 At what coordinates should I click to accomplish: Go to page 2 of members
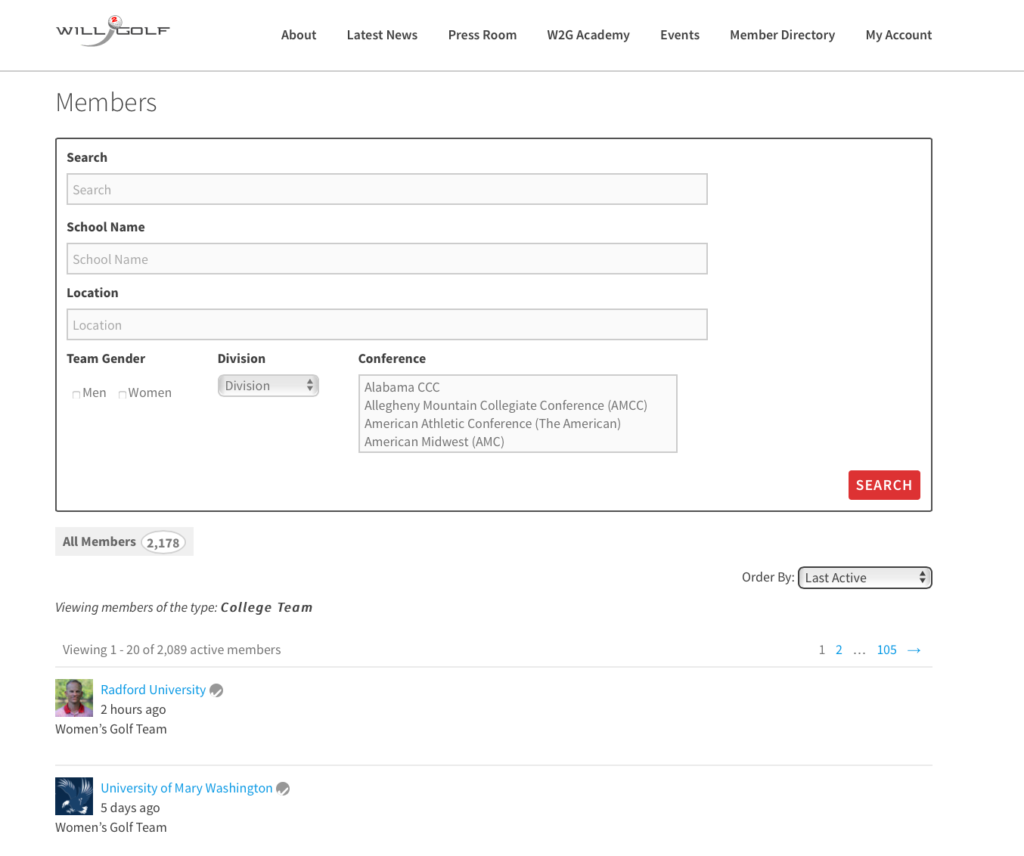click(x=839, y=650)
